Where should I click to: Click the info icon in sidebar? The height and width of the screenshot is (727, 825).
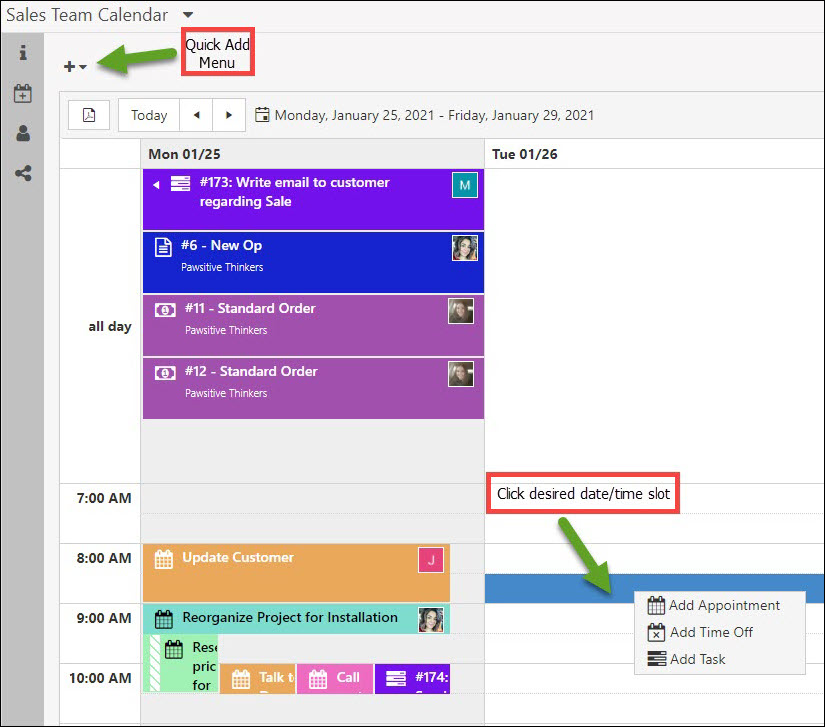pos(23,53)
